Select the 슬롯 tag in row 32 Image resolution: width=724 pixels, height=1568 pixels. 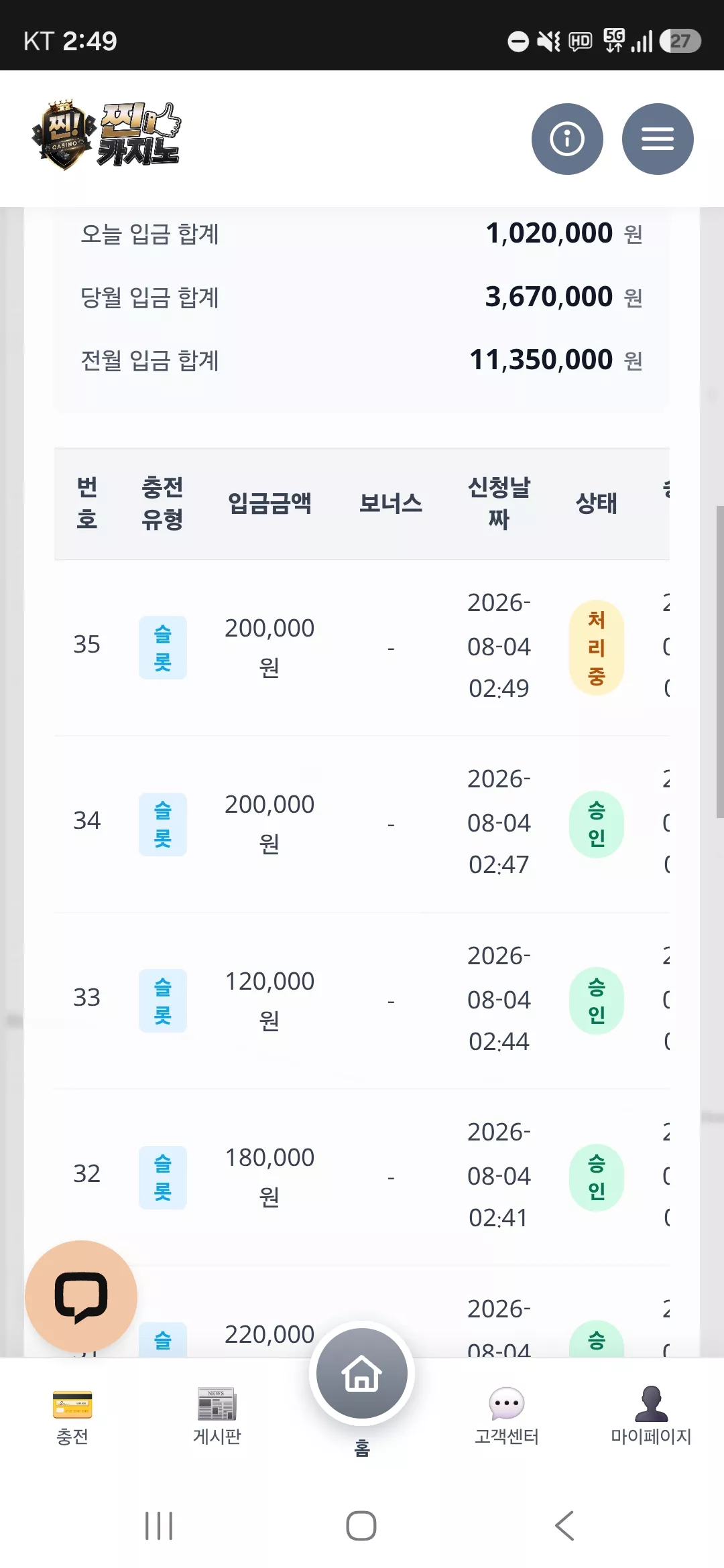click(x=163, y=1177)
